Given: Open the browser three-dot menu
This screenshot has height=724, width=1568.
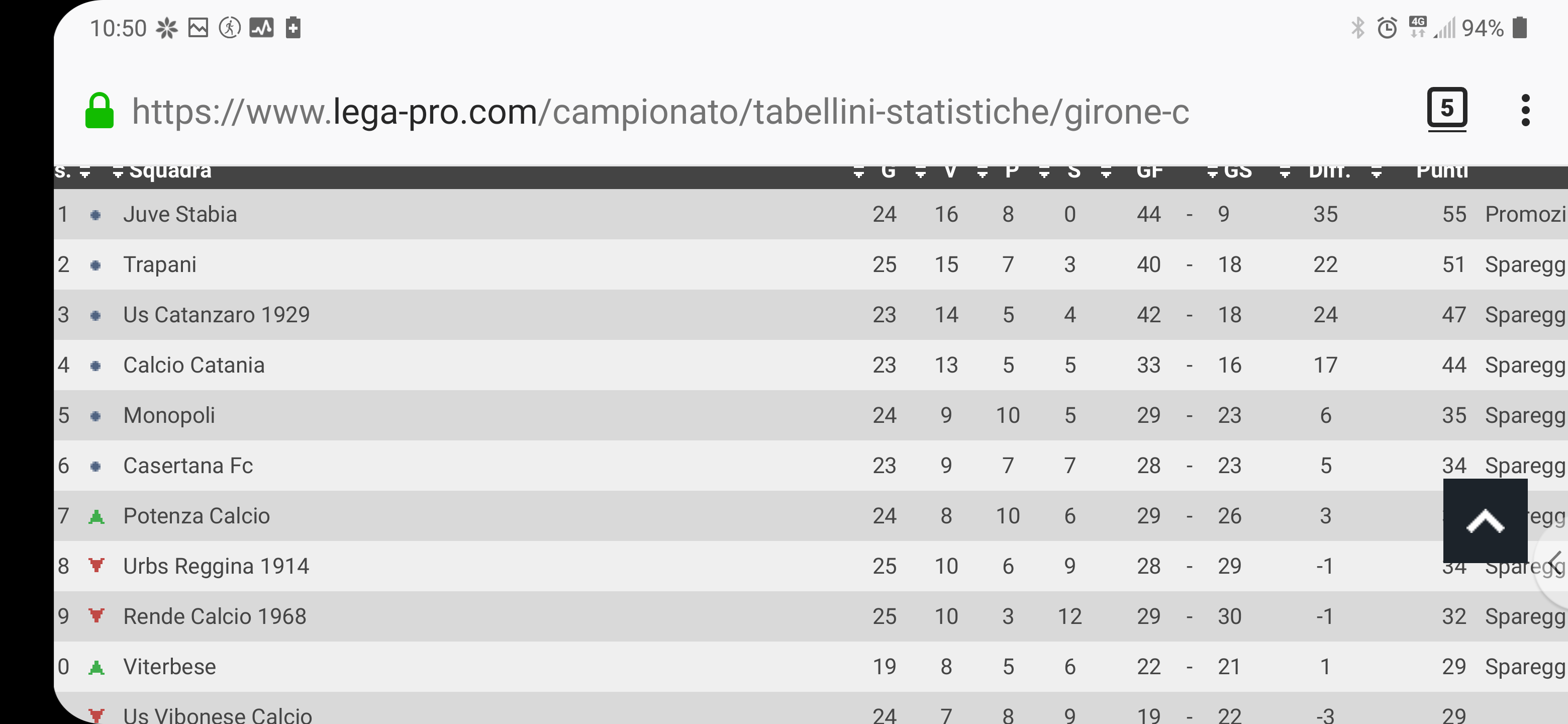Looking at the screenshot, I should pos(1525,110).
